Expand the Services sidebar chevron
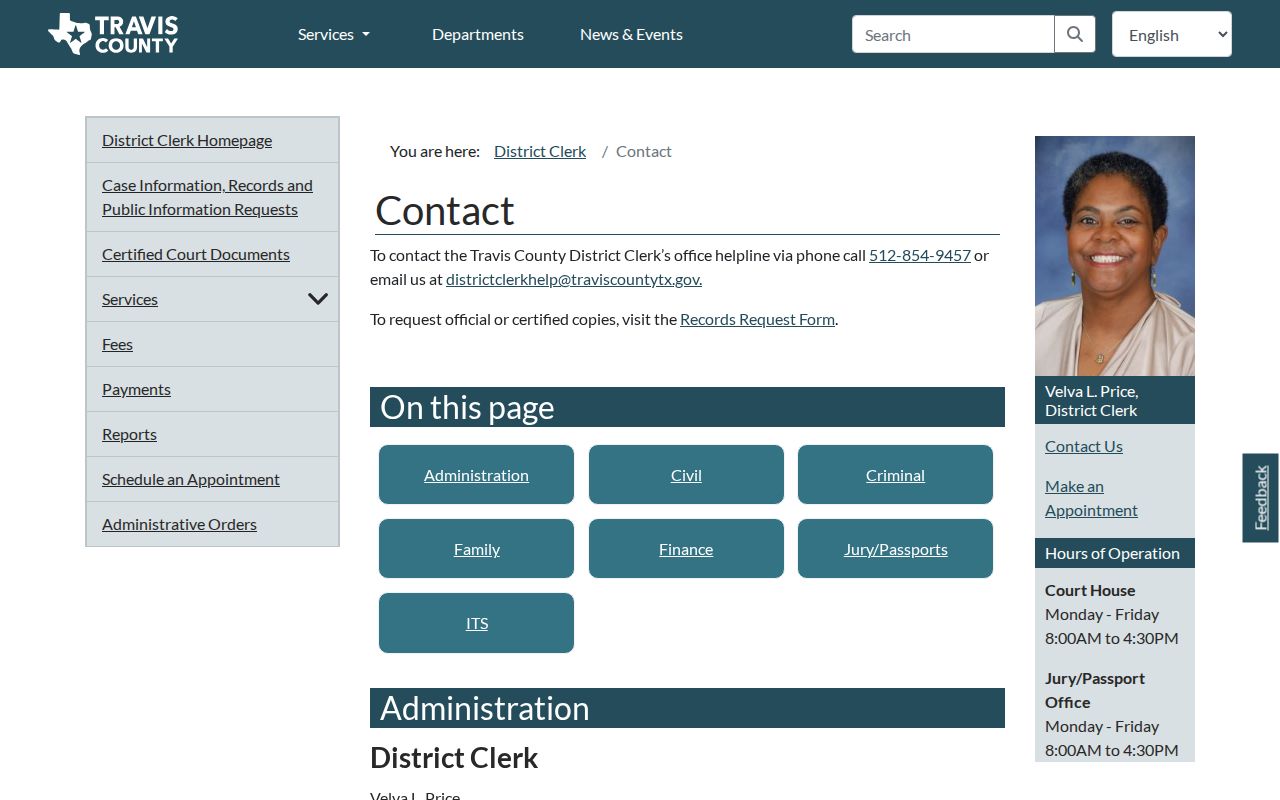Viewport: 1280px width, 800px height. tap(318, 299)
